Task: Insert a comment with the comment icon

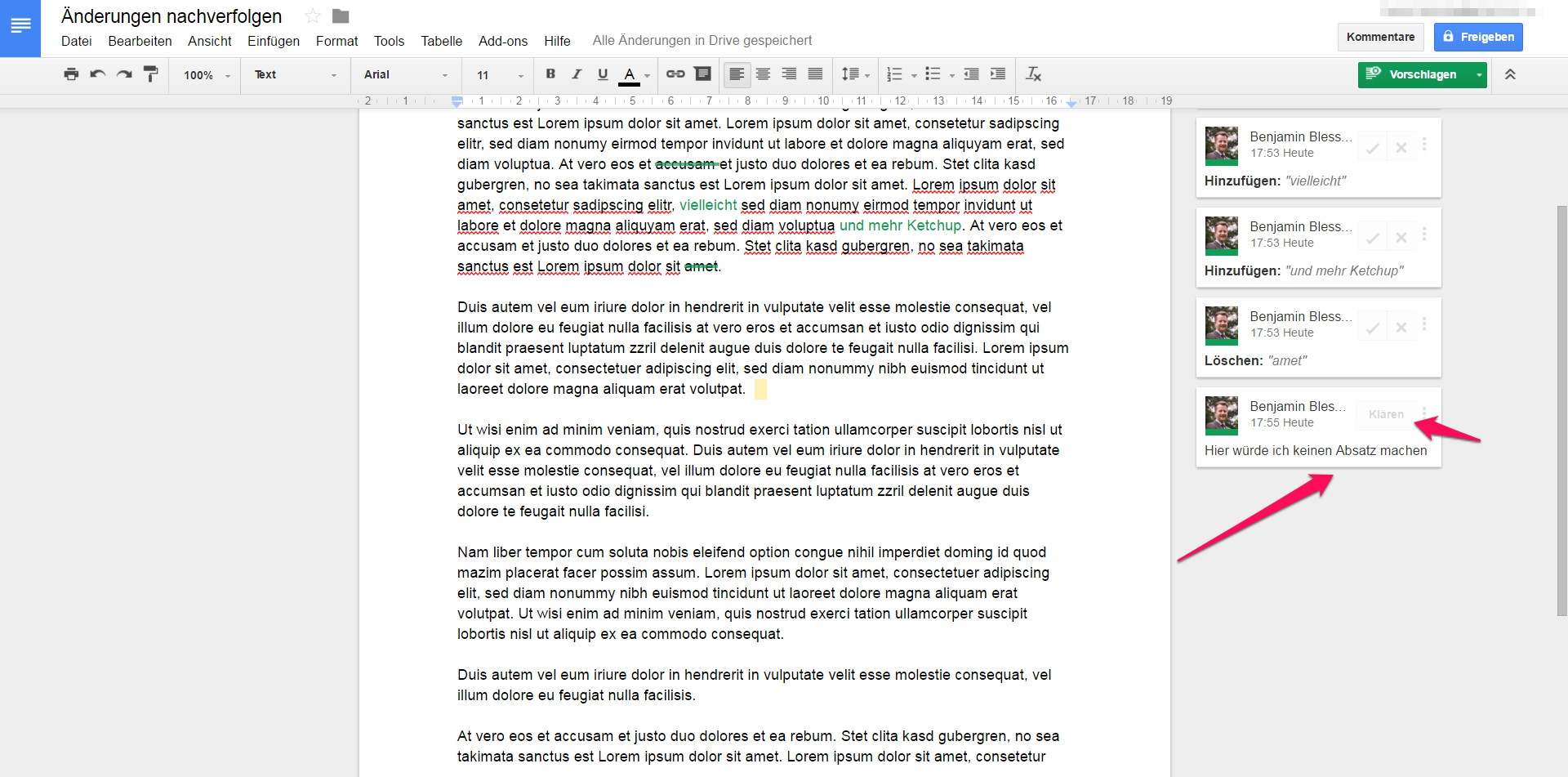Action: [x=702, y=74]
